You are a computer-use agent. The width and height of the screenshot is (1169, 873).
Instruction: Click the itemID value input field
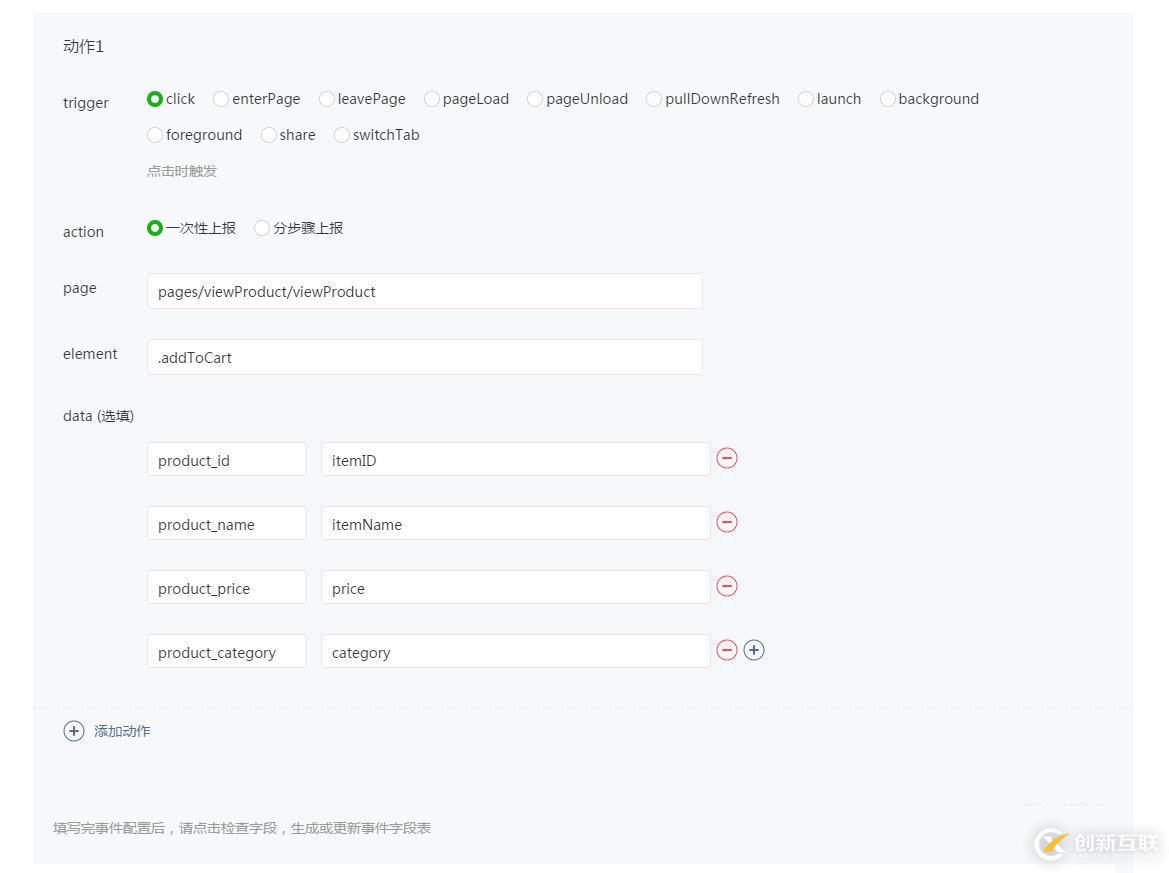pos(515,459)
